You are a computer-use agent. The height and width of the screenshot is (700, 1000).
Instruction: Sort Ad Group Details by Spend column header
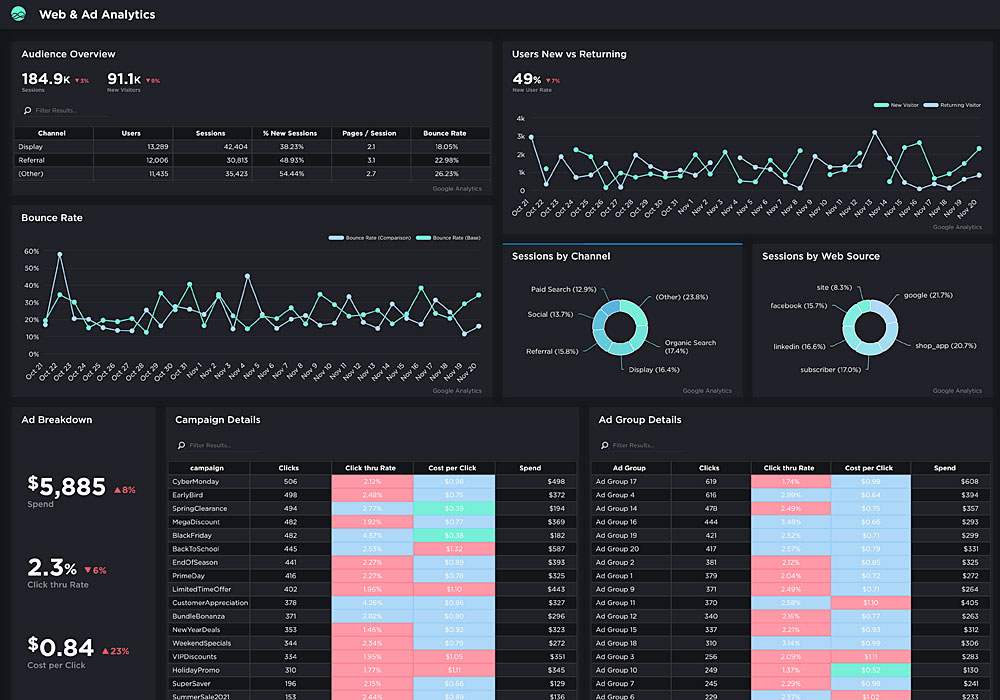click(x=944, y=467)
